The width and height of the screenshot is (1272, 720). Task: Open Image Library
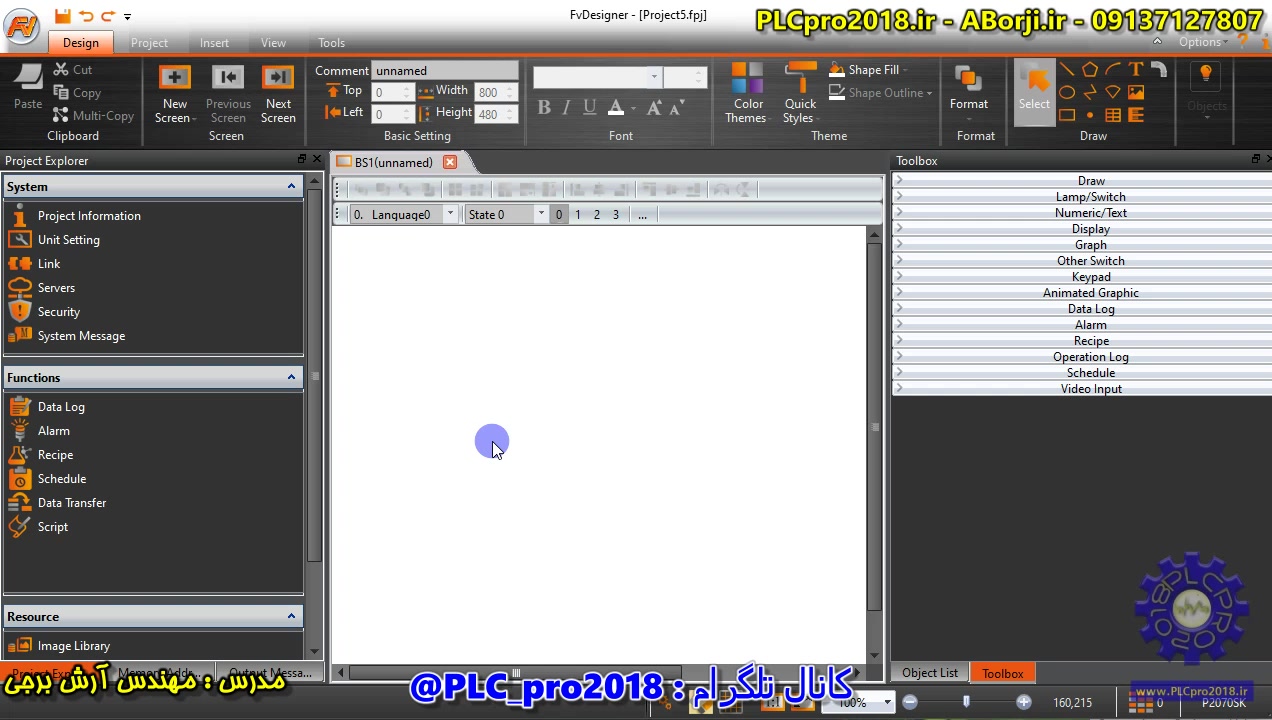pos(73,646)
